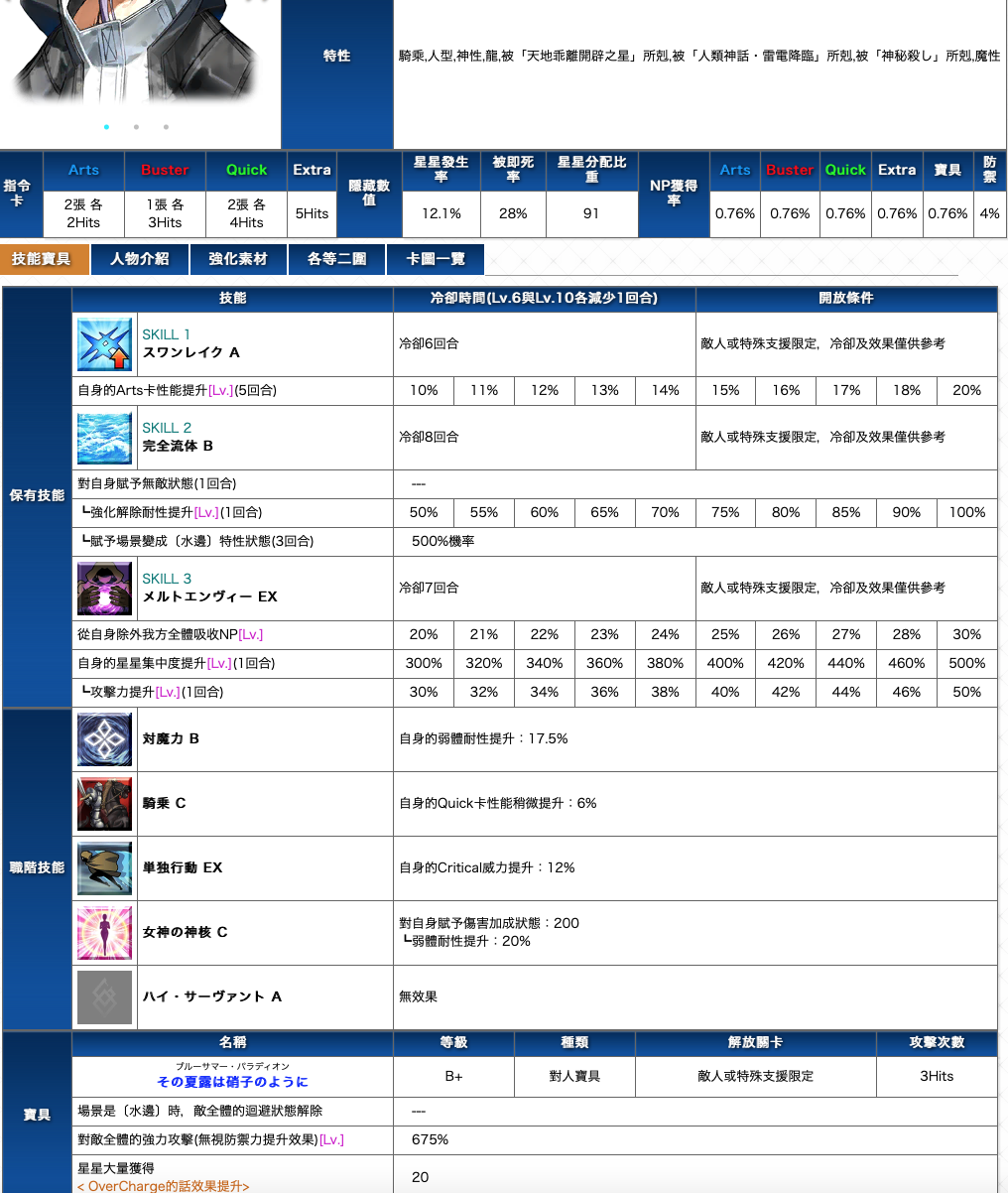
Task: Click the [Lv.] link beside Arts卡性能提升
Action: [x=220, y=391]
